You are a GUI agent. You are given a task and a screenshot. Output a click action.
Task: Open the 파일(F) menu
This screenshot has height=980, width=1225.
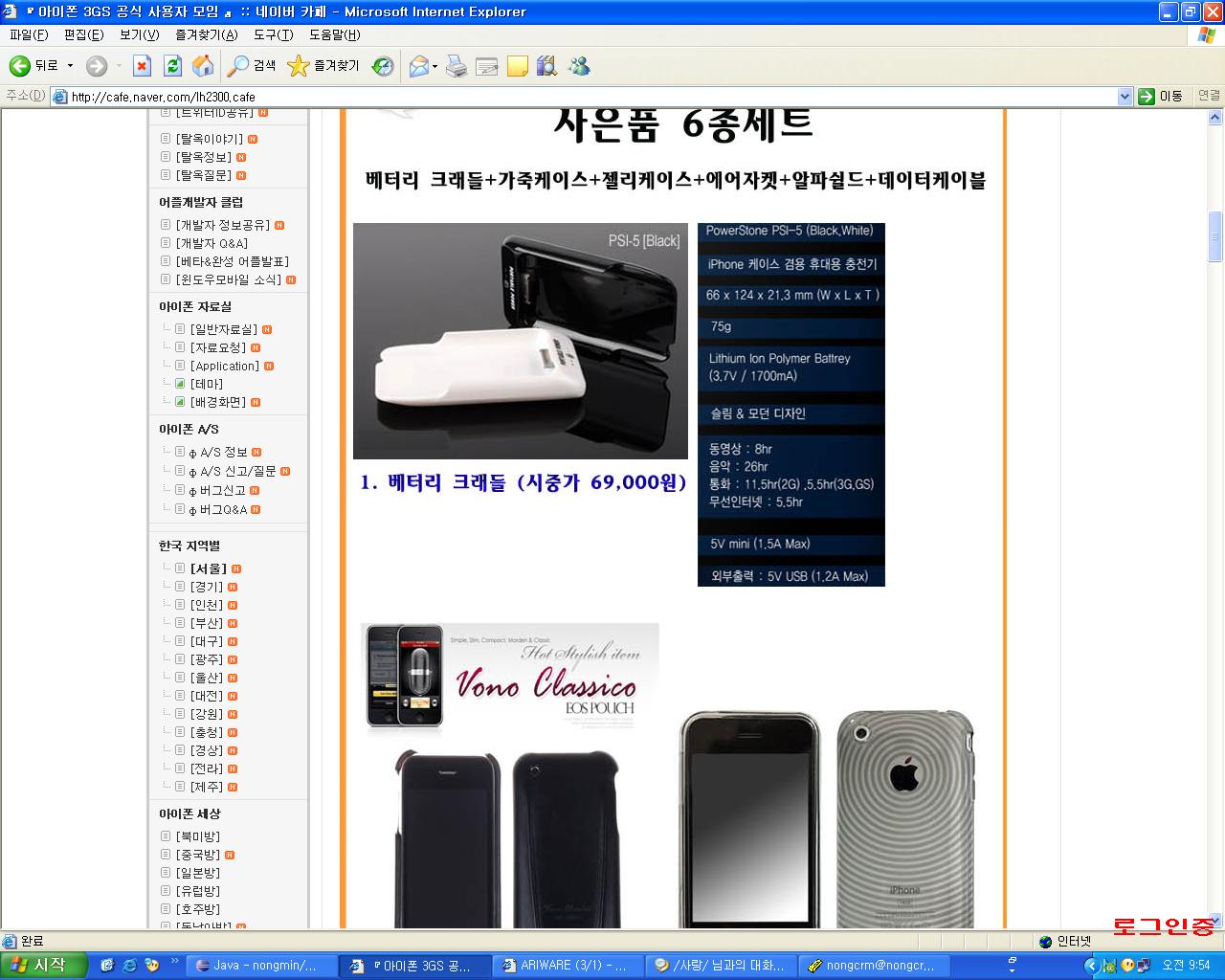point(29,34)
